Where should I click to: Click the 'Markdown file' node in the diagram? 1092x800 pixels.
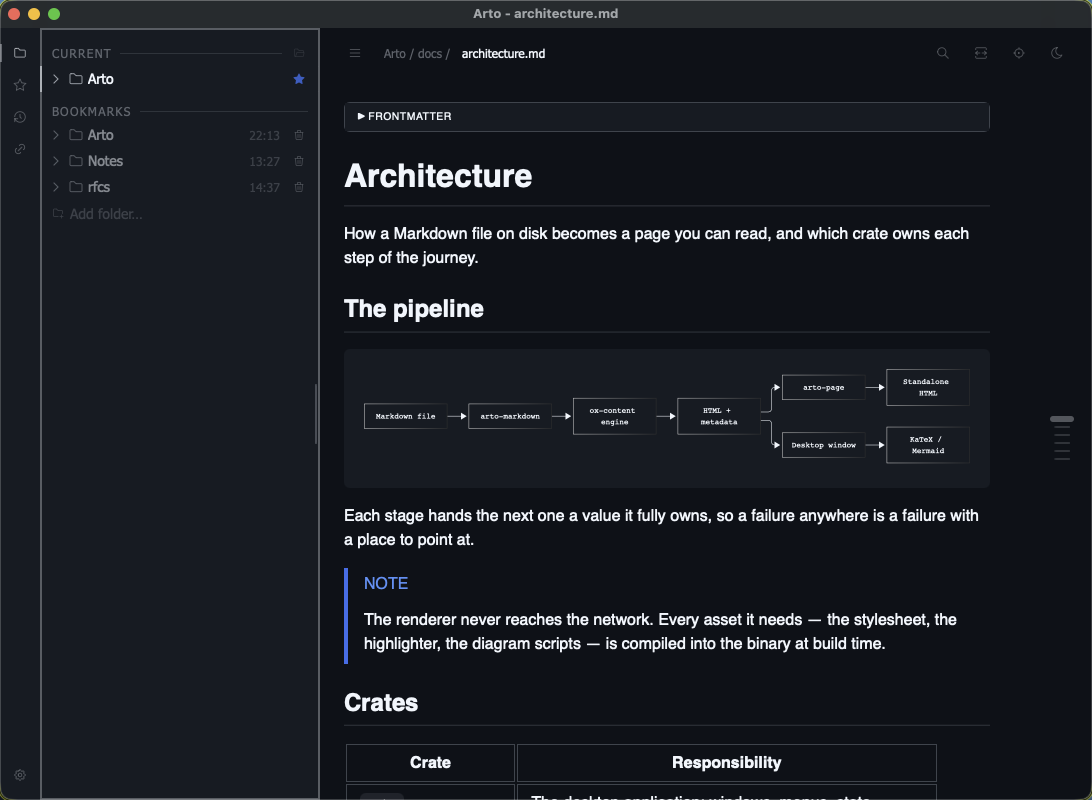click(x=405, y=416)
